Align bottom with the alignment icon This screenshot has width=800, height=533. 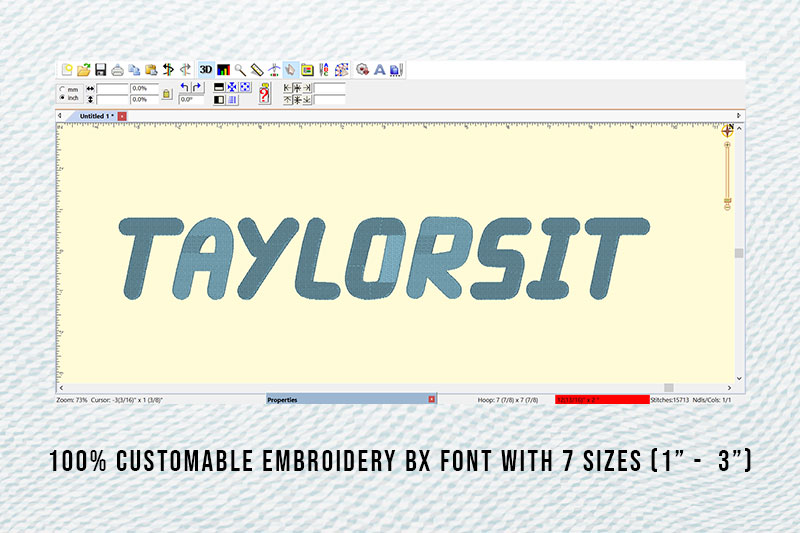coord(307,100)
